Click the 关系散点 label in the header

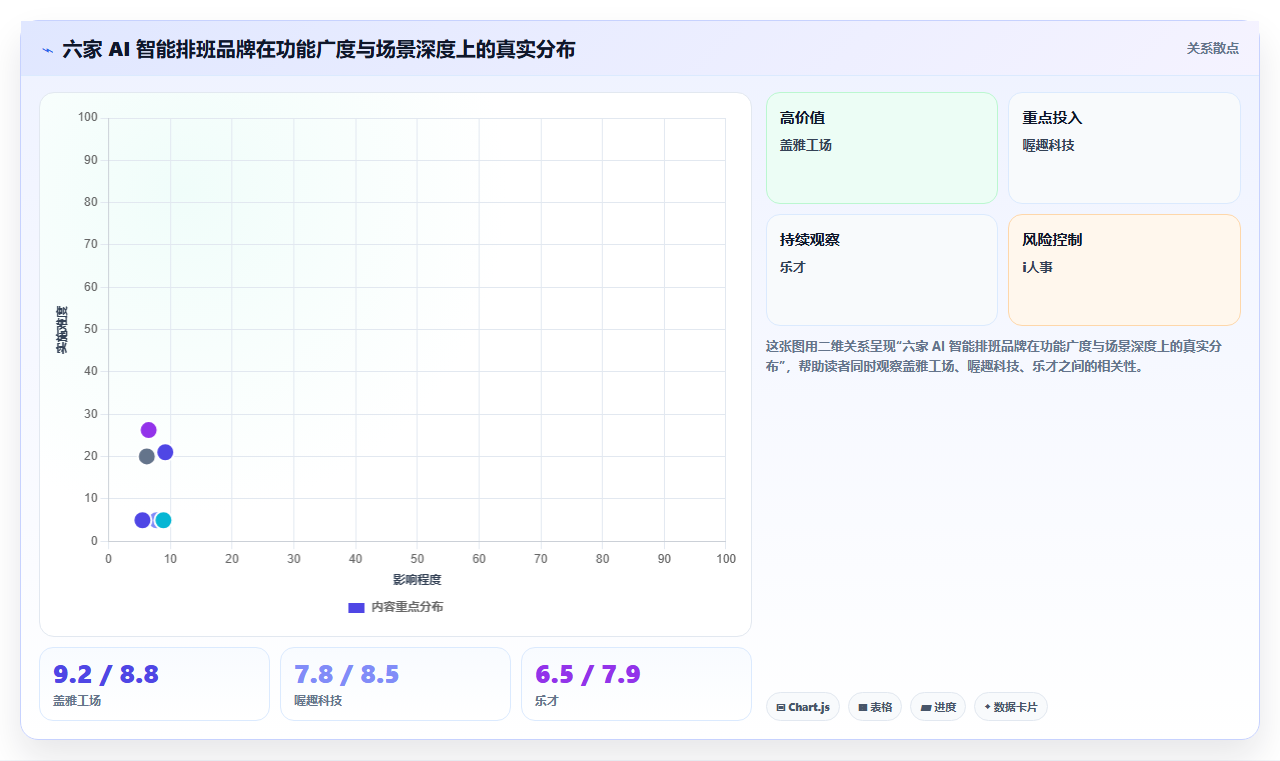1213,48
